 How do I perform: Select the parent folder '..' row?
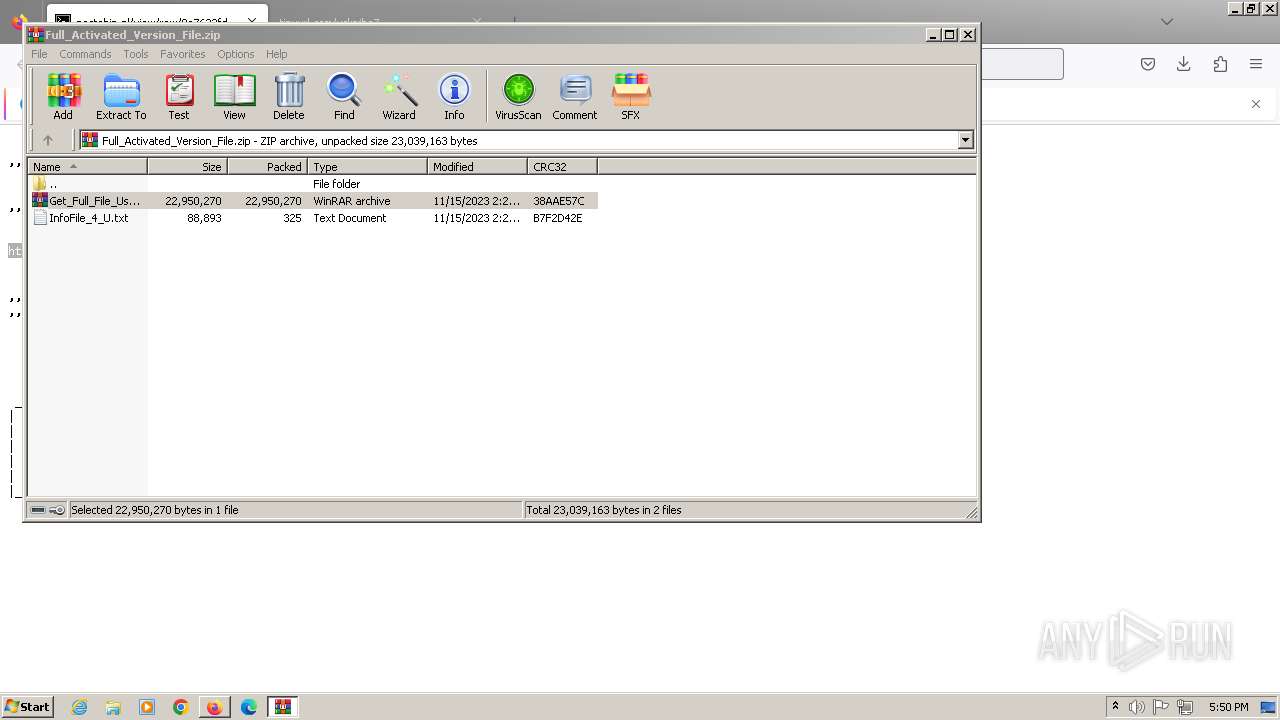pos(313,184)
